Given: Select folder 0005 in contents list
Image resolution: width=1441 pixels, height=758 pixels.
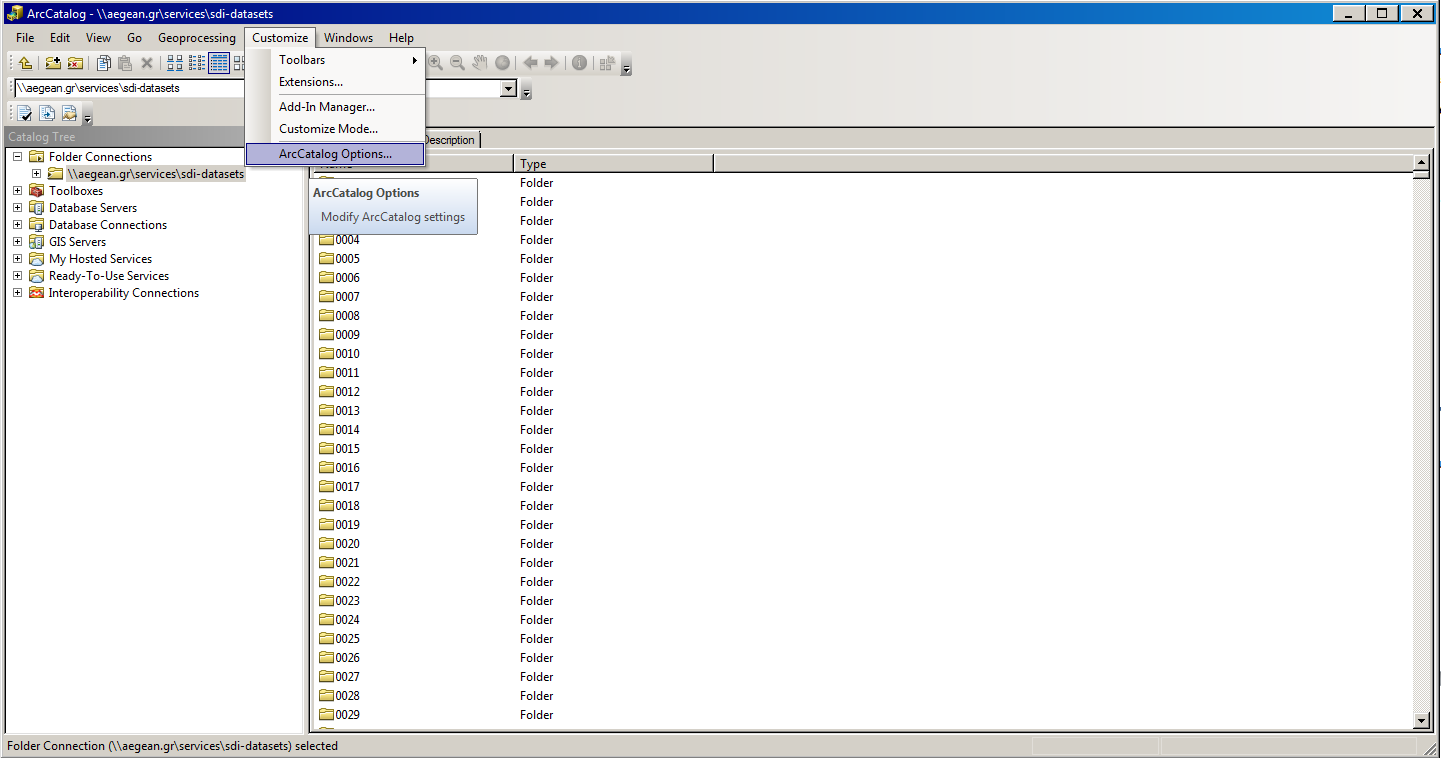Looking at the screenshot, I should (347, 258).
